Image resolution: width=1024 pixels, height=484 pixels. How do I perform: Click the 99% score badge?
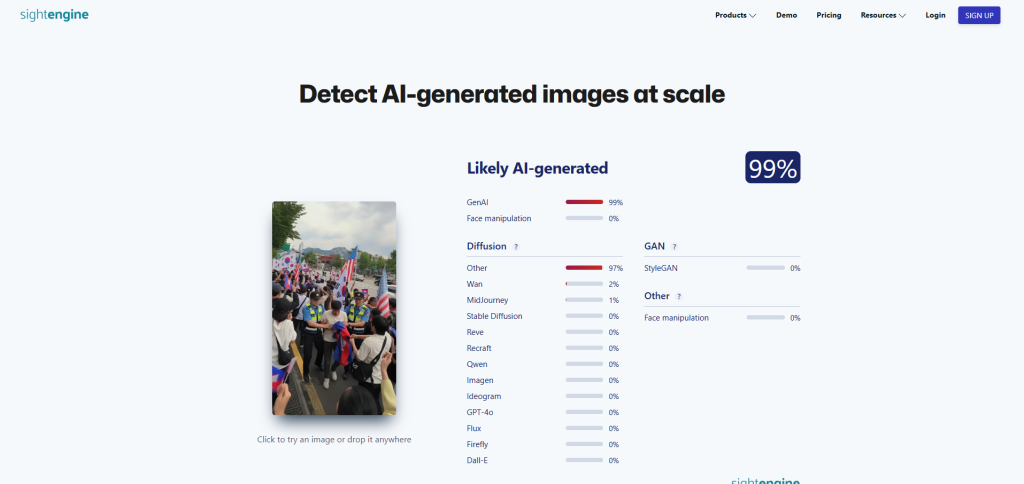772,168
